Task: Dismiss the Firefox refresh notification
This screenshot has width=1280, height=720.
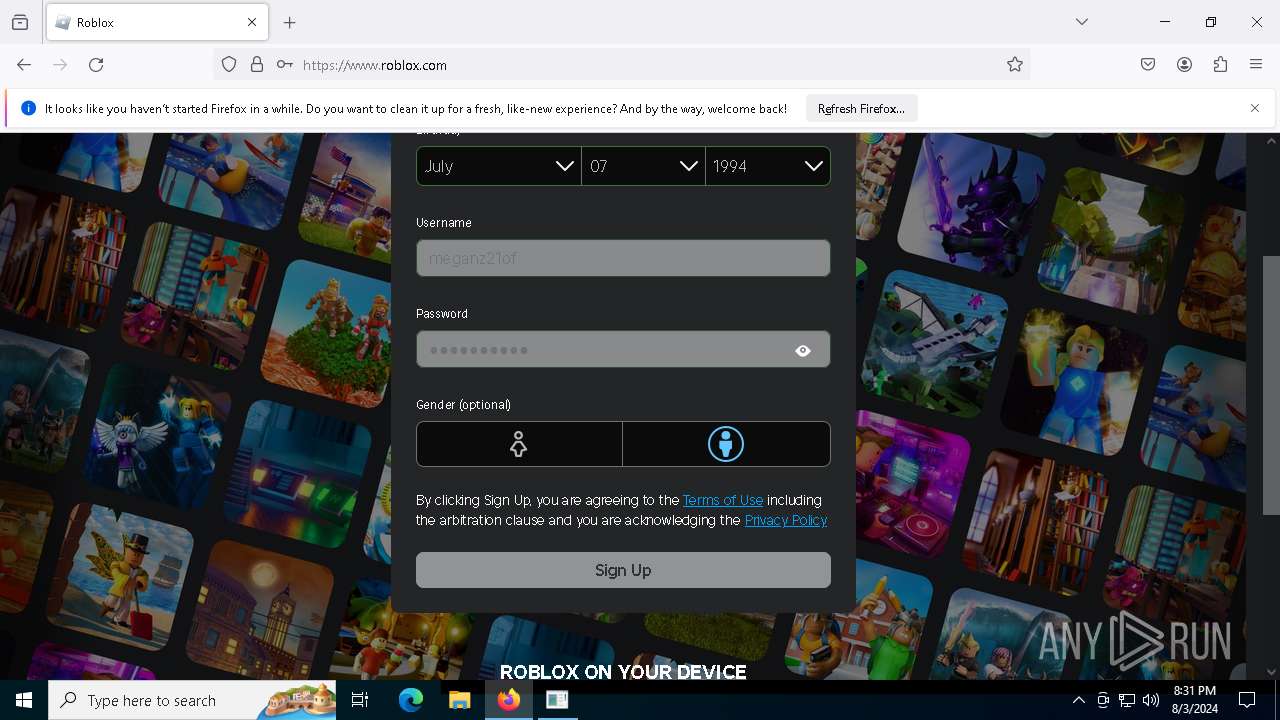Action: (x=1255, y=108)
